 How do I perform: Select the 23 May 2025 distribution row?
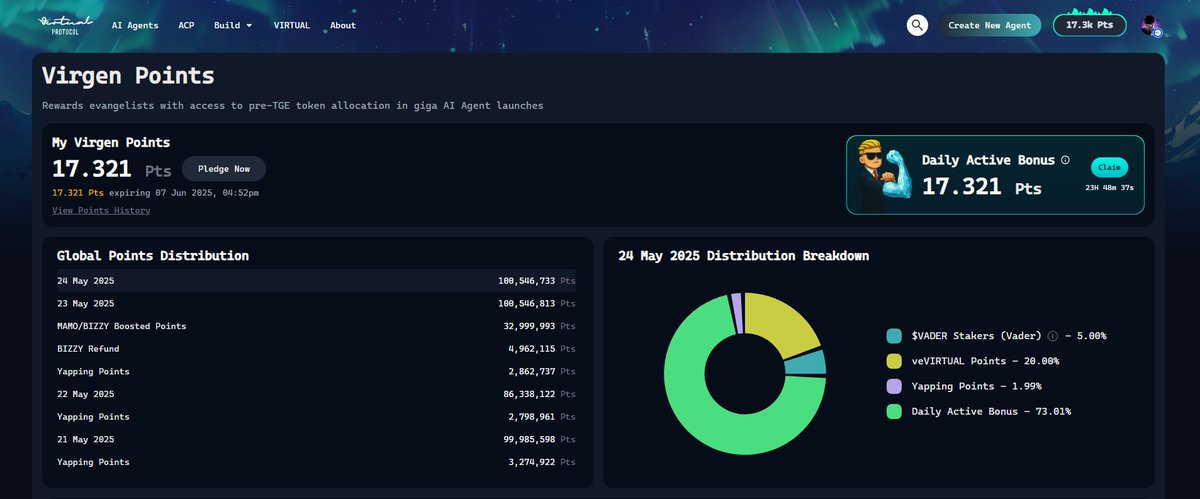point(316,303)
